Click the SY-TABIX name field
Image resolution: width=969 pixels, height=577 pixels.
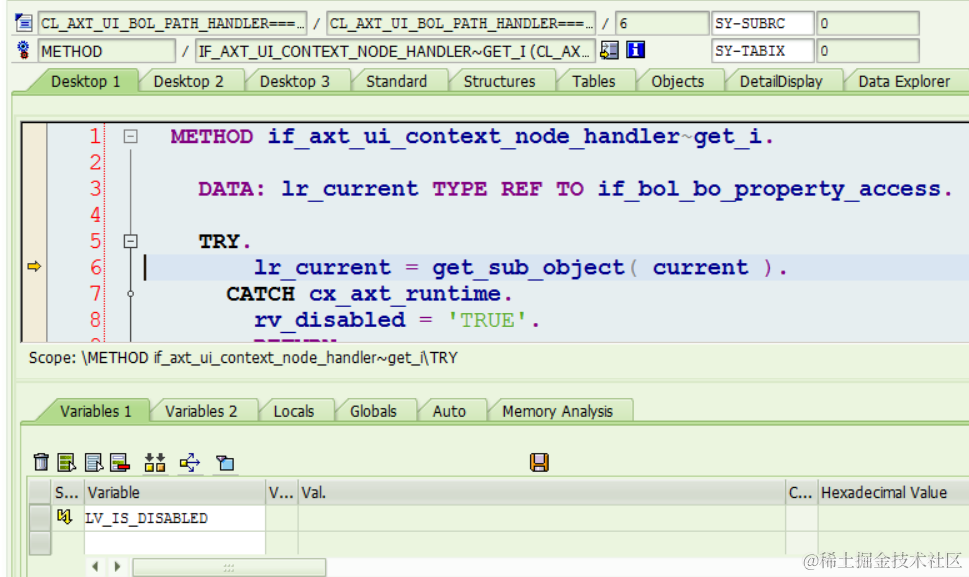click(x=763, y=51)
